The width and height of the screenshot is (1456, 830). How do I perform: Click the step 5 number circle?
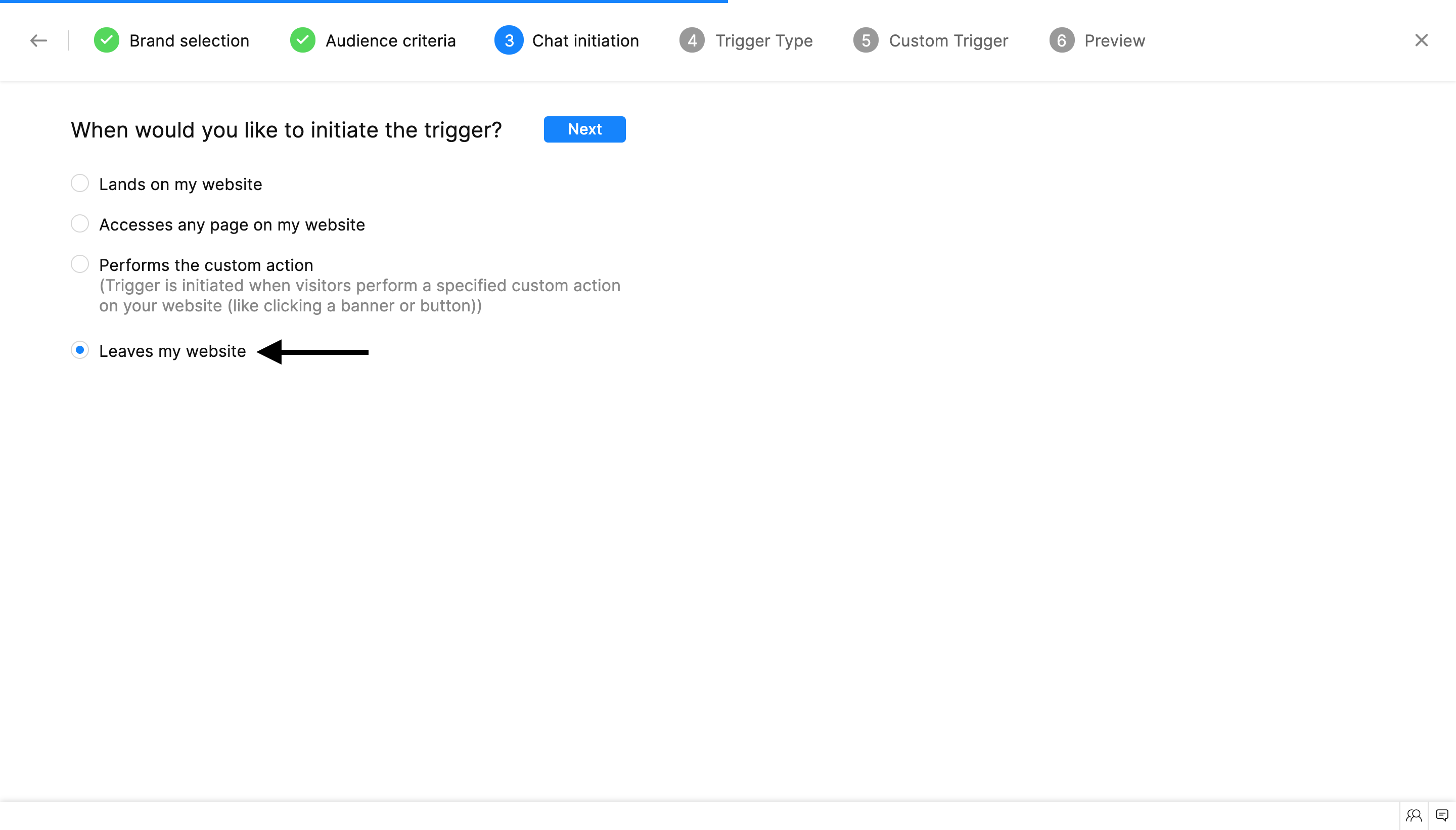tap(866, 40)
